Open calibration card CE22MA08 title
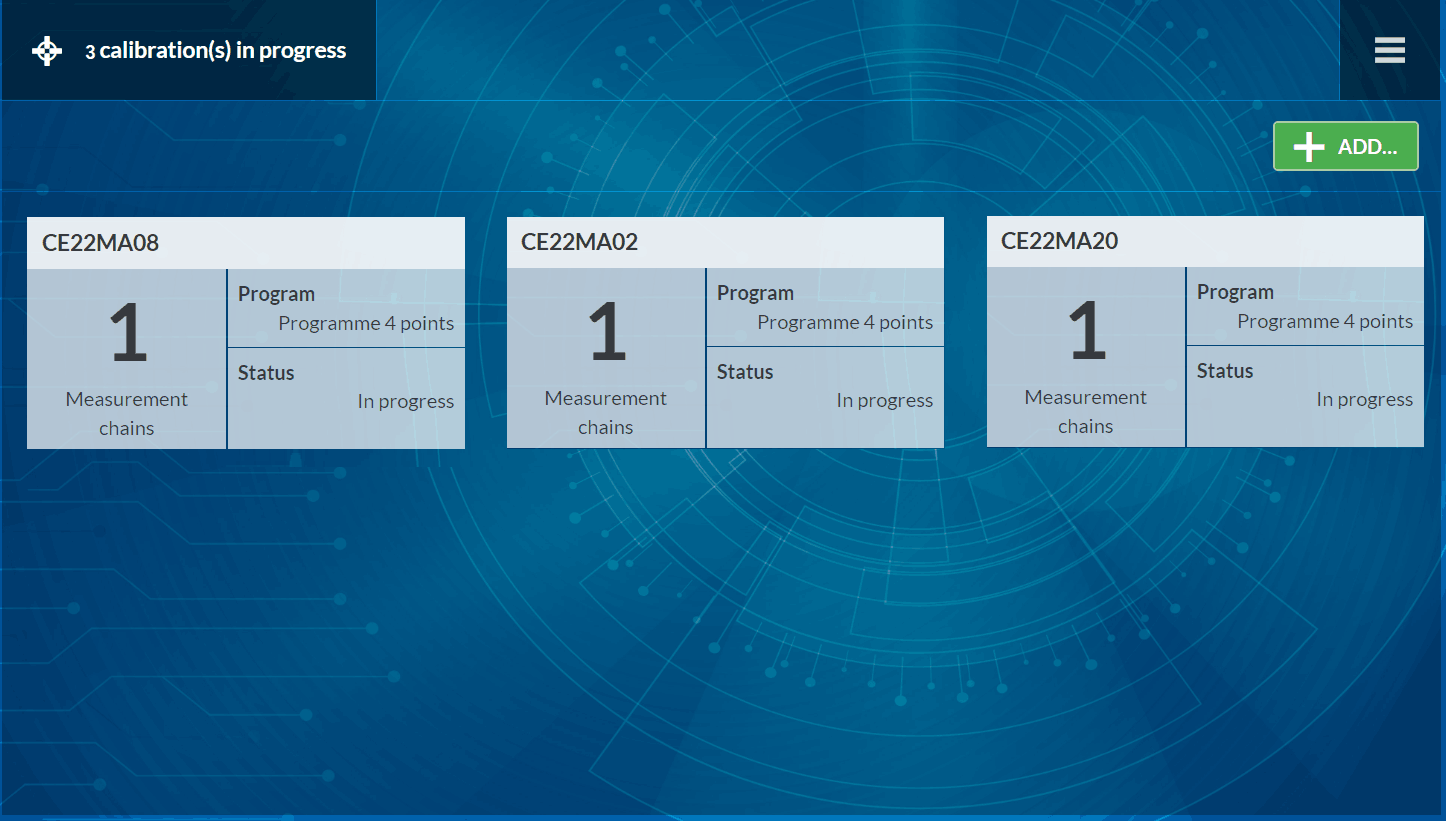Viewport: 1446px width, 821px height. (100, 242)
